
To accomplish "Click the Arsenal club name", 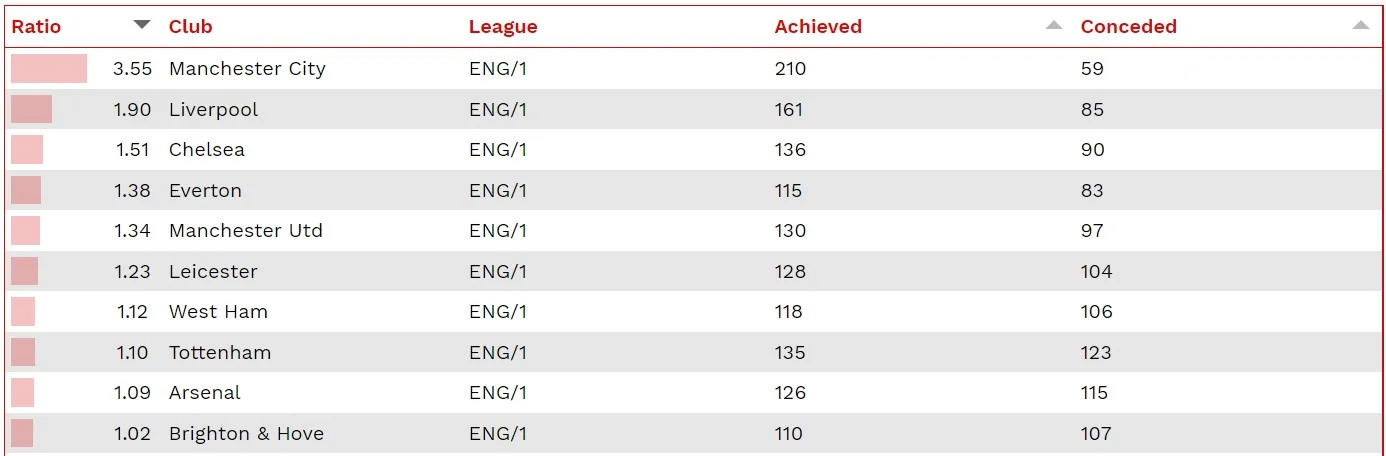I will point(204,393).
